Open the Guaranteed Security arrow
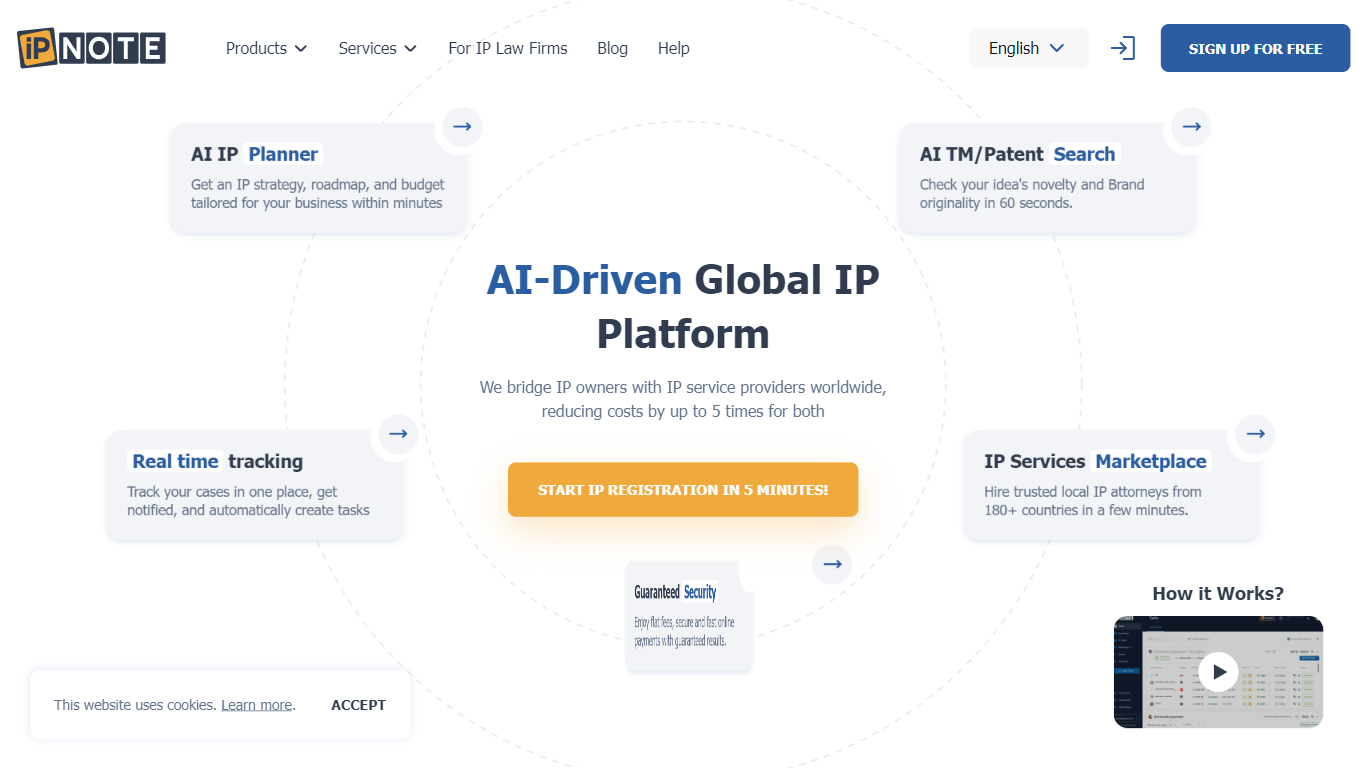1366x768 pixels. pyautogui.click(x=832, y=564)
